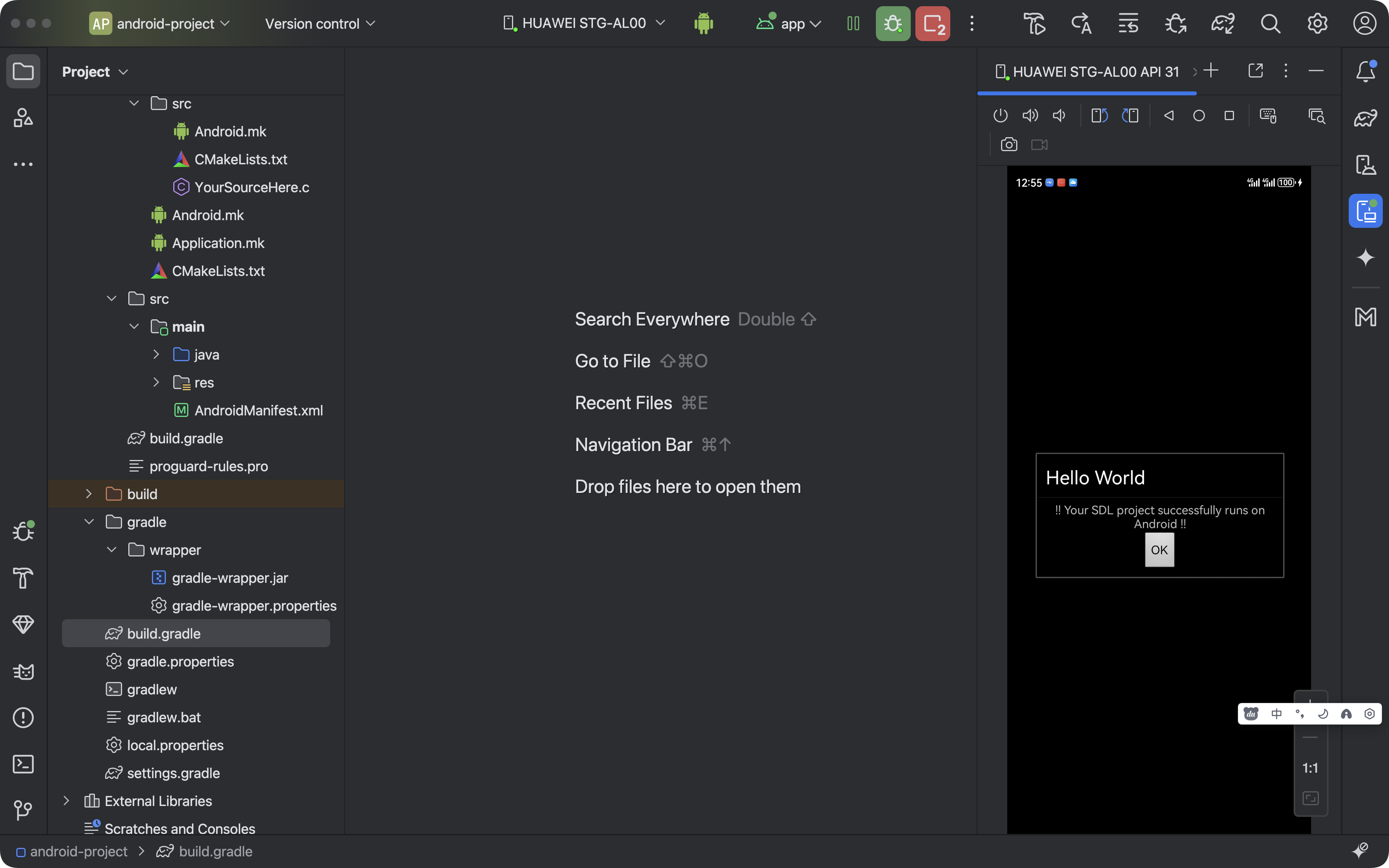
Task: Select the HUAWEI STG-AL00 API 31 tab
Action: [1087, 72]
